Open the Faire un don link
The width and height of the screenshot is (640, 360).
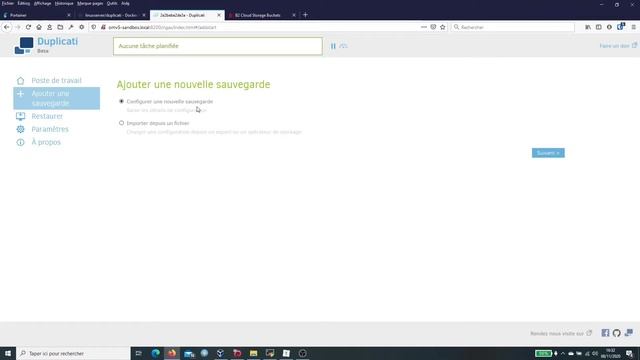(x=618, y=46)
